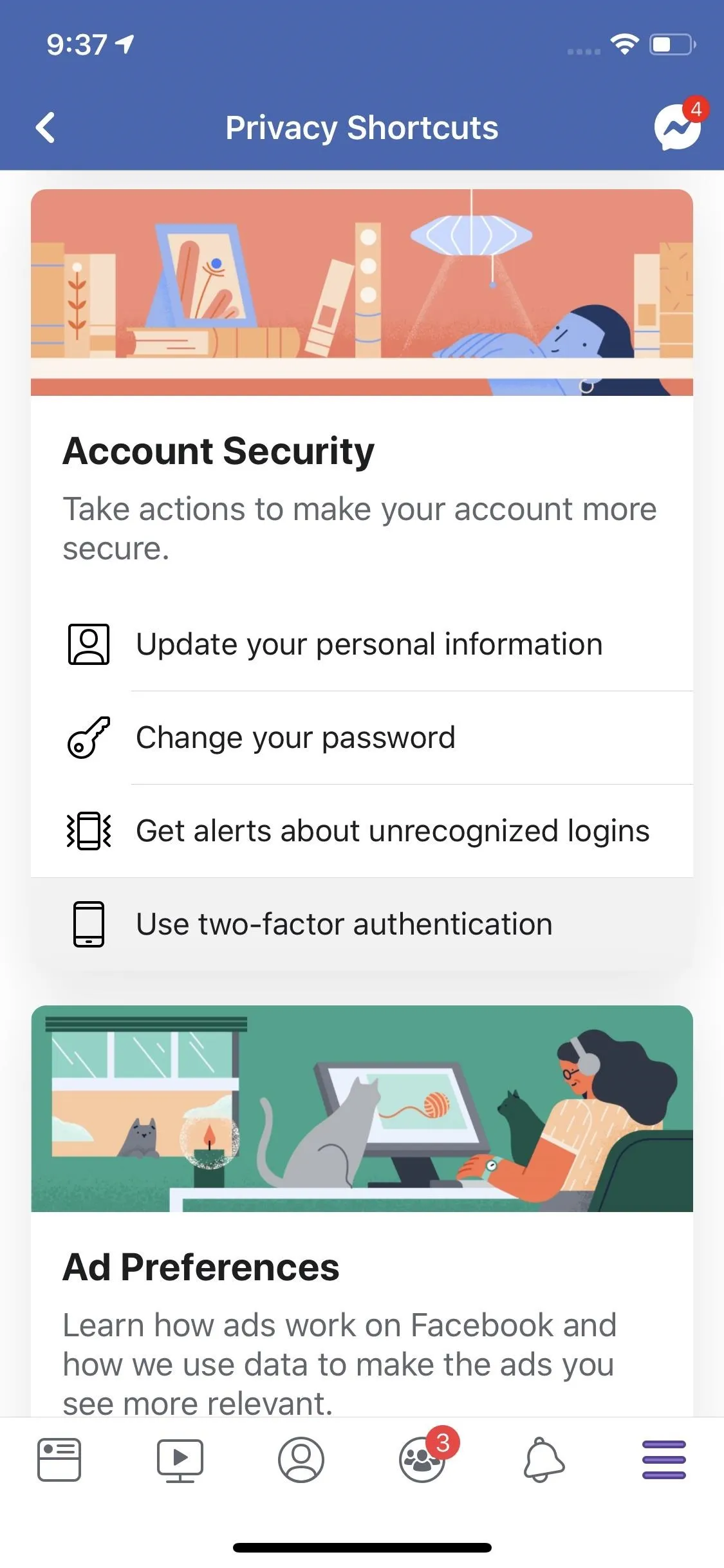Screen dimensions: 724x1568
Task: Tap the phone icon for two-factor authentication
Action: tap(89, 924)
